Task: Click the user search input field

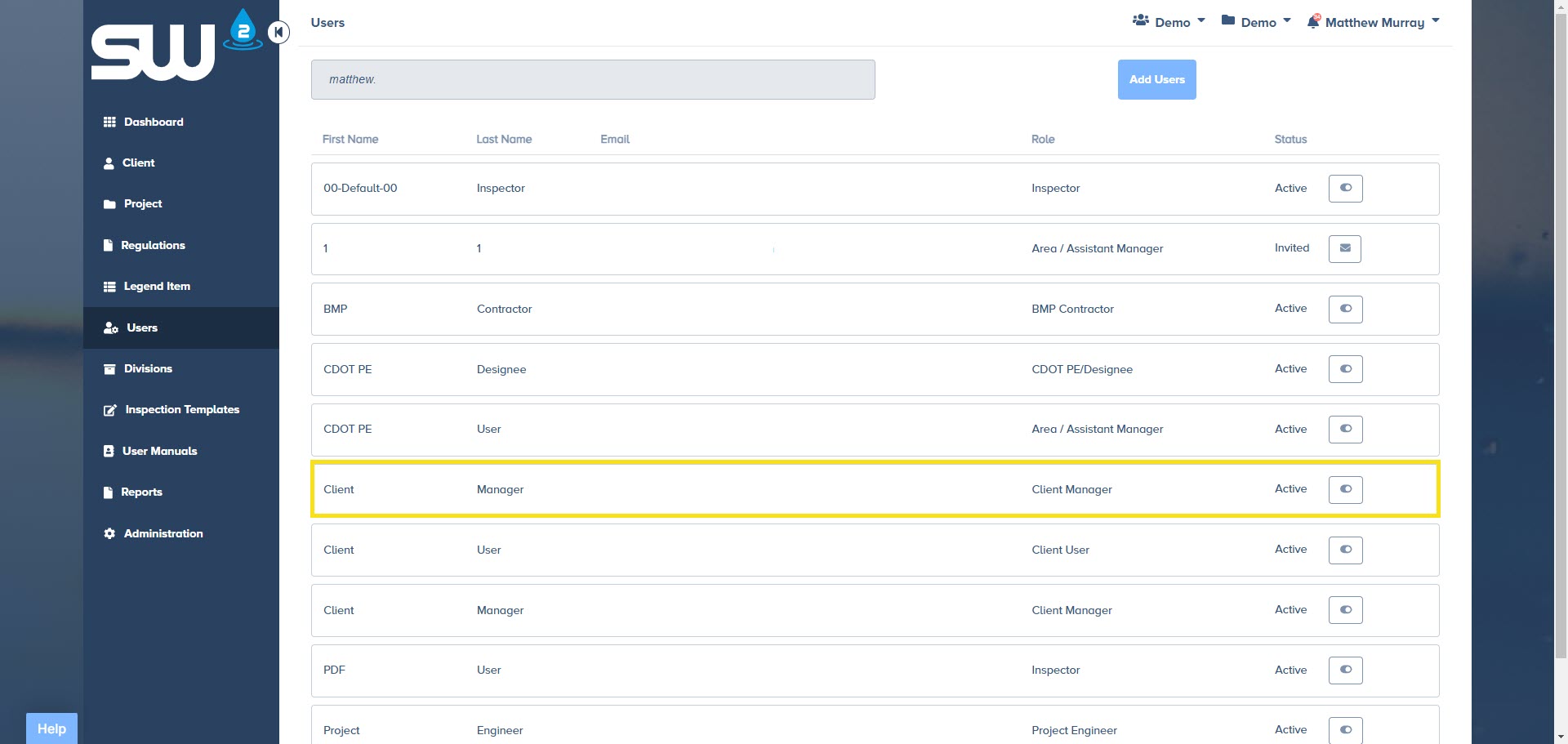Action: coord(593,79)
